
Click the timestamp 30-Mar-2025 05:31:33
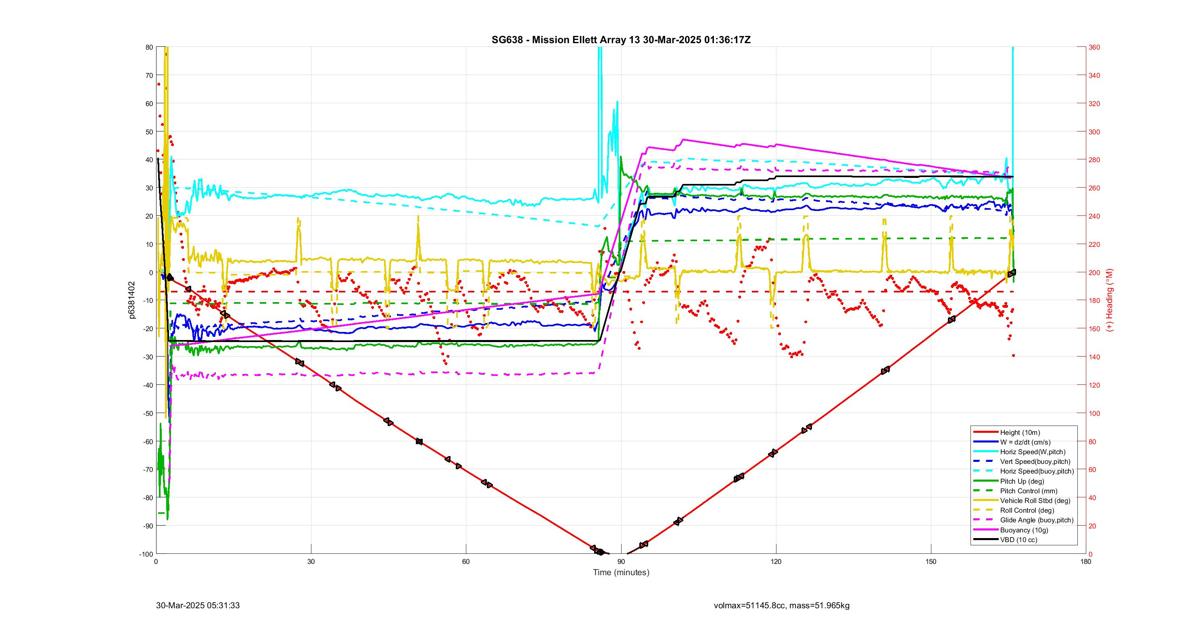[197, 605]
